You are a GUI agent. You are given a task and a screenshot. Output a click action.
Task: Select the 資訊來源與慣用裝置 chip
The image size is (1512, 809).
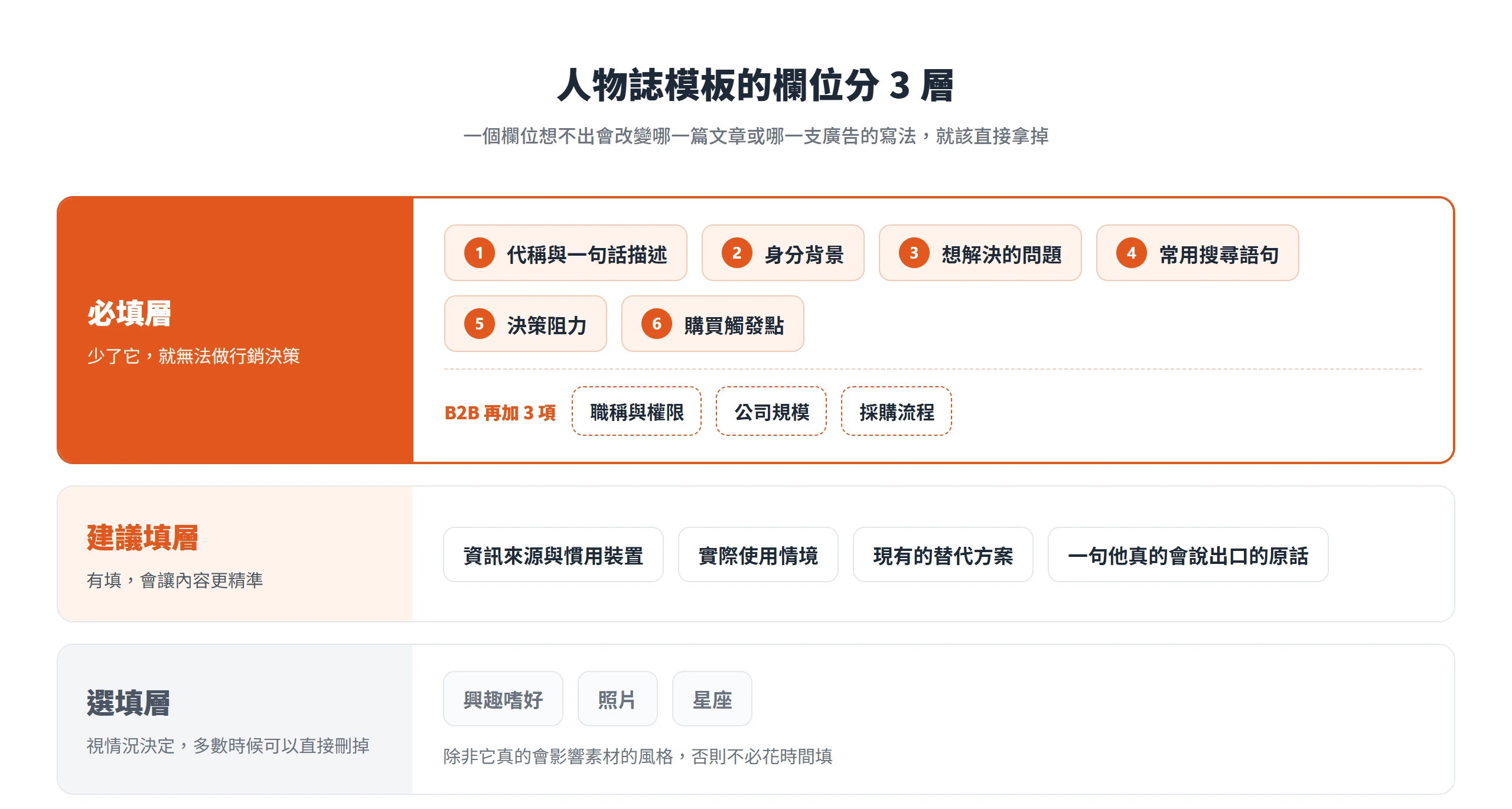(x=553, y=555)
